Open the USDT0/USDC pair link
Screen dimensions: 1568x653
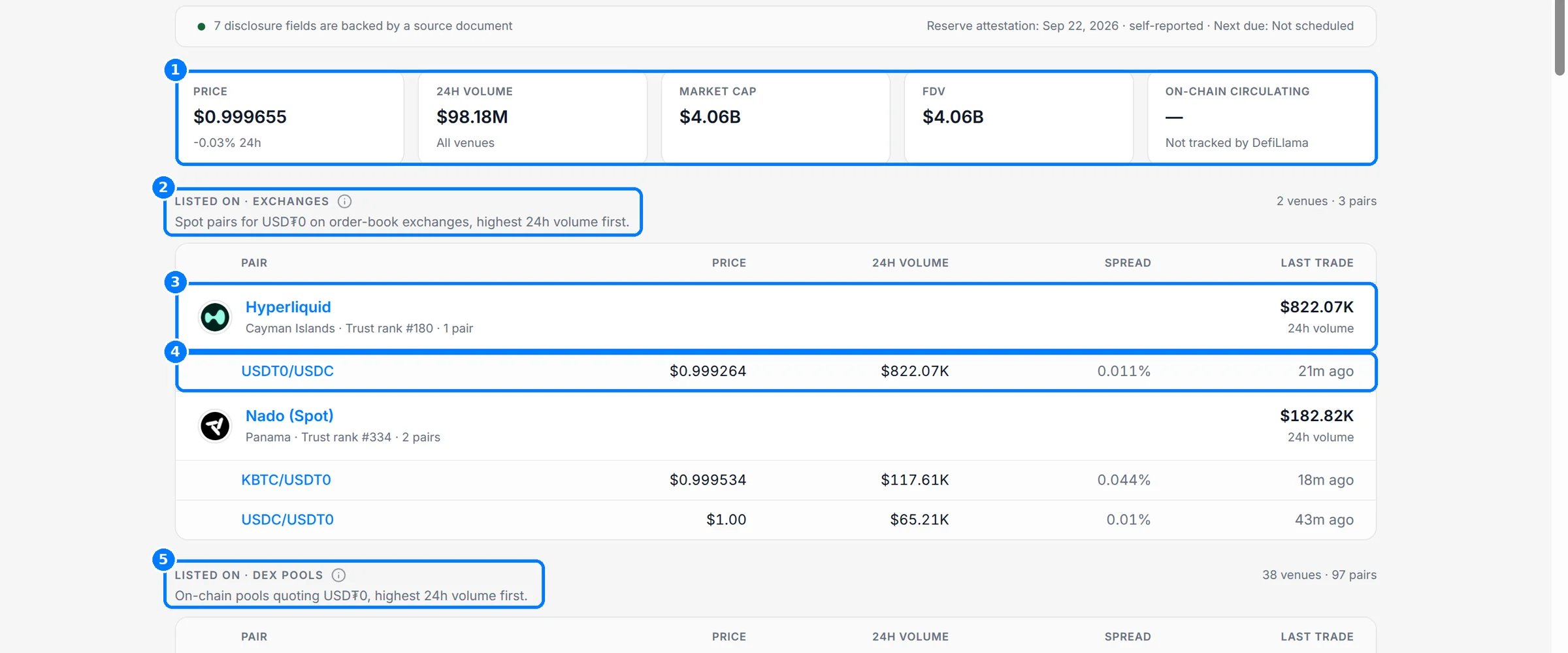287,371
